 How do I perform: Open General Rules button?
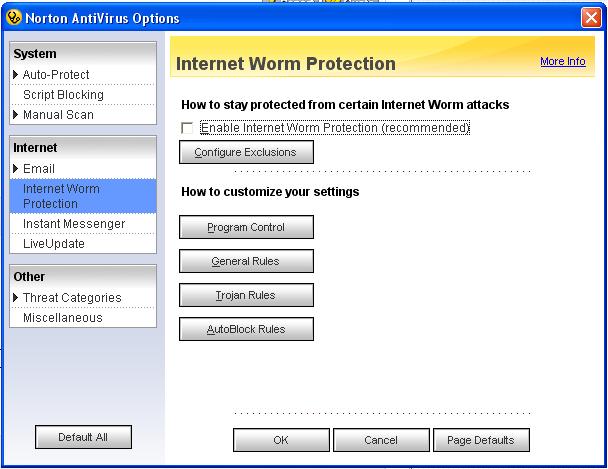point(246,261)
